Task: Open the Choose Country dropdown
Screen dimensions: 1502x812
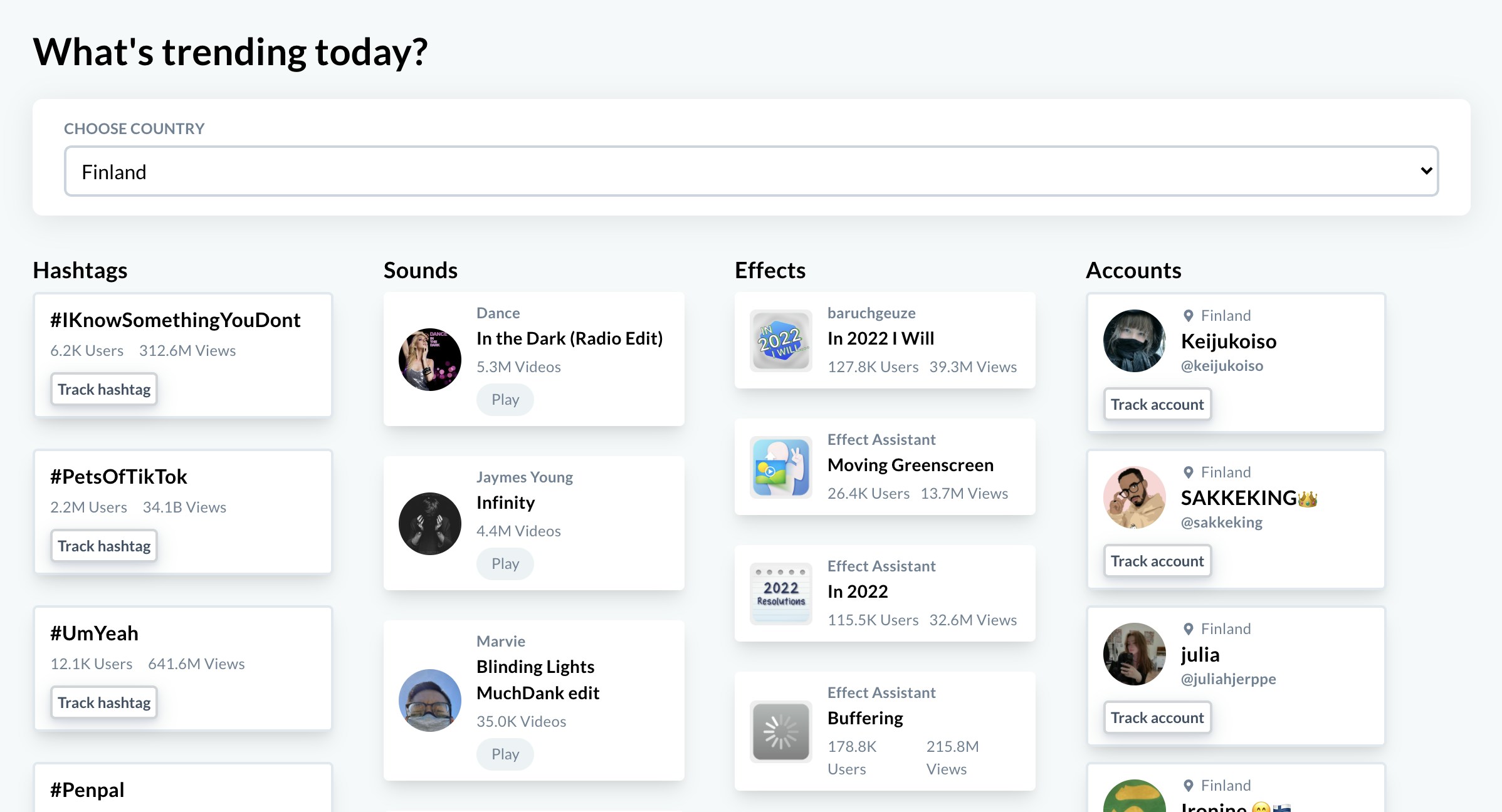Action: click(x=751, y=171)
